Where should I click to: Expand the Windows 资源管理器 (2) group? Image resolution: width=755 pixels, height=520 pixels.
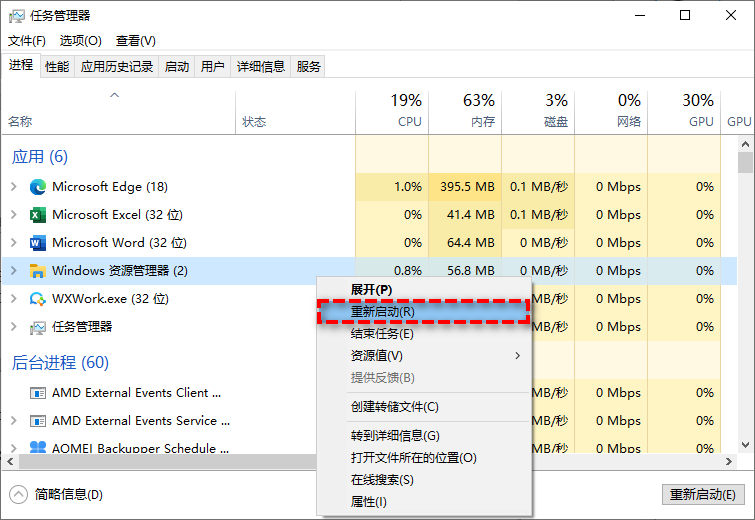point(14,271)
